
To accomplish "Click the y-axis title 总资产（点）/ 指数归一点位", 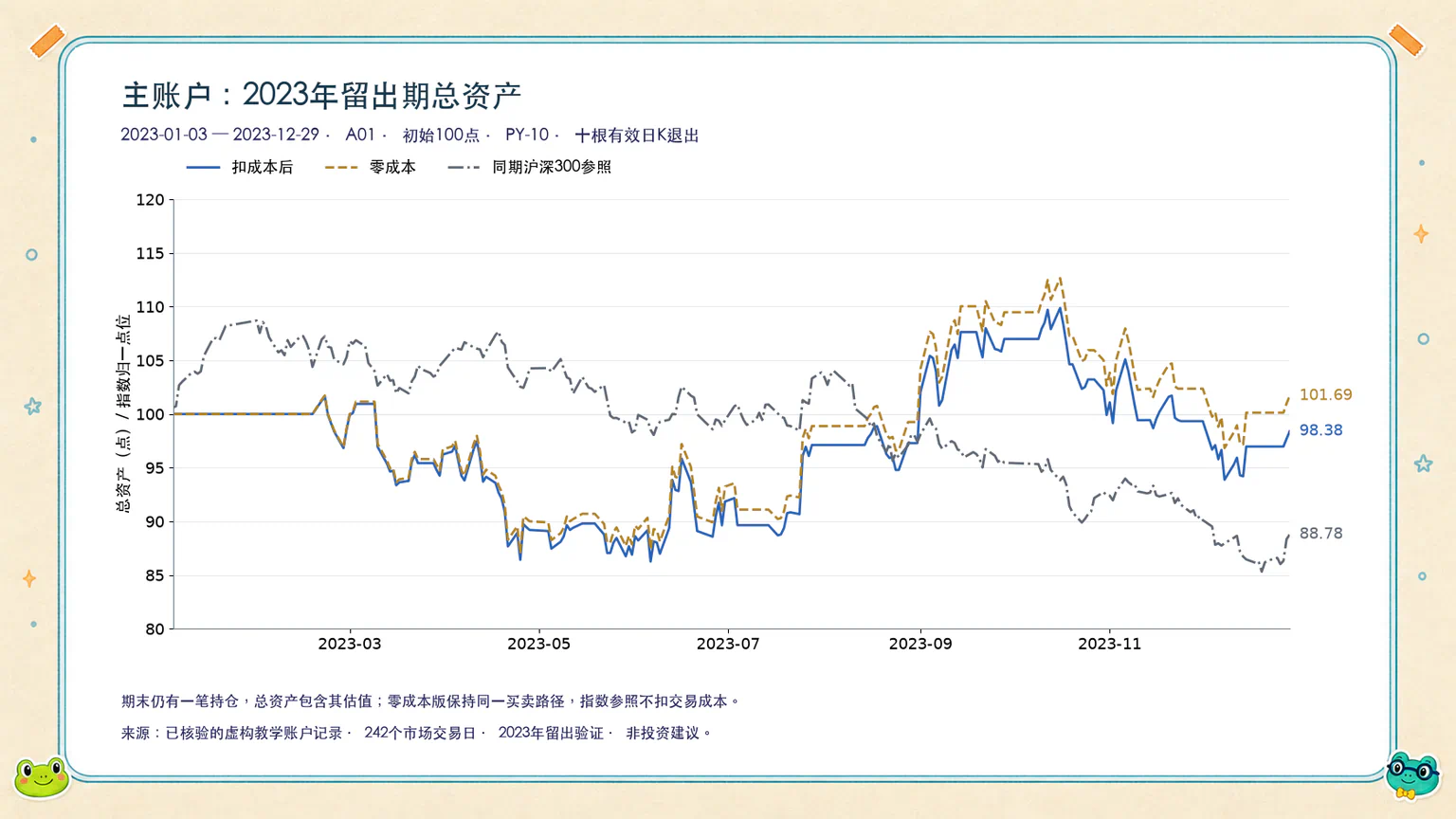I will 123,414.
